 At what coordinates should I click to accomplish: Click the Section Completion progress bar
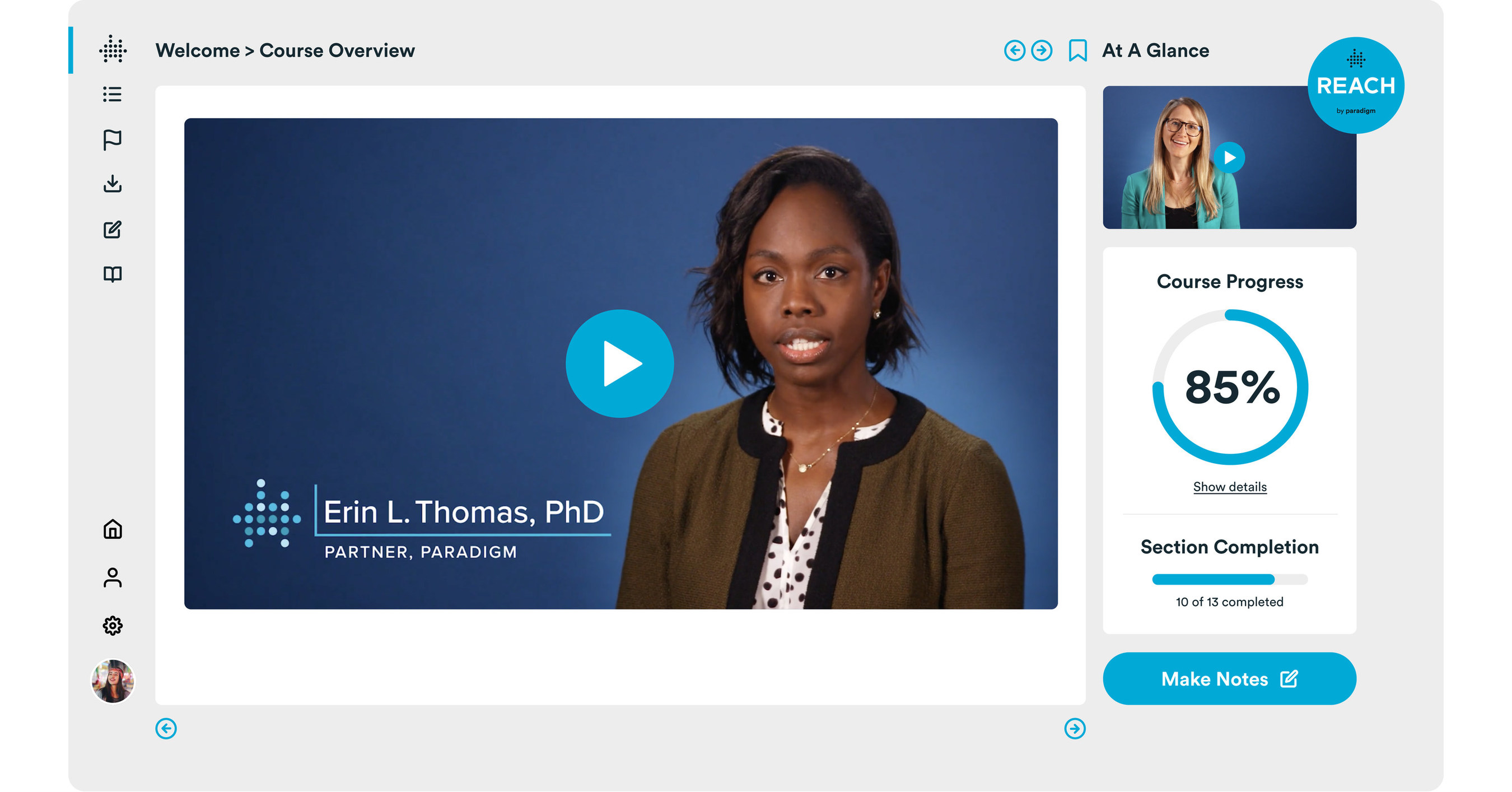click(x=1230, y=580)
